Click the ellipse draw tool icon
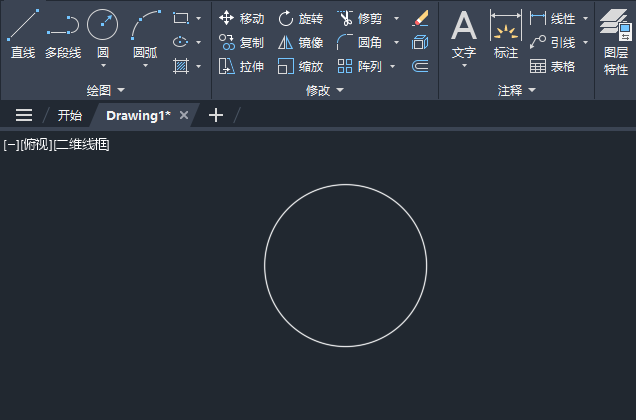 (x=181, y=42)
